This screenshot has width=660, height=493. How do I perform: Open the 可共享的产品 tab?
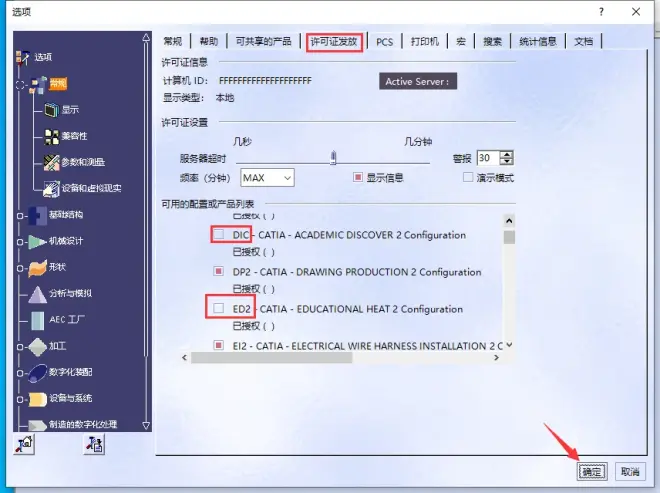(263, 41)
